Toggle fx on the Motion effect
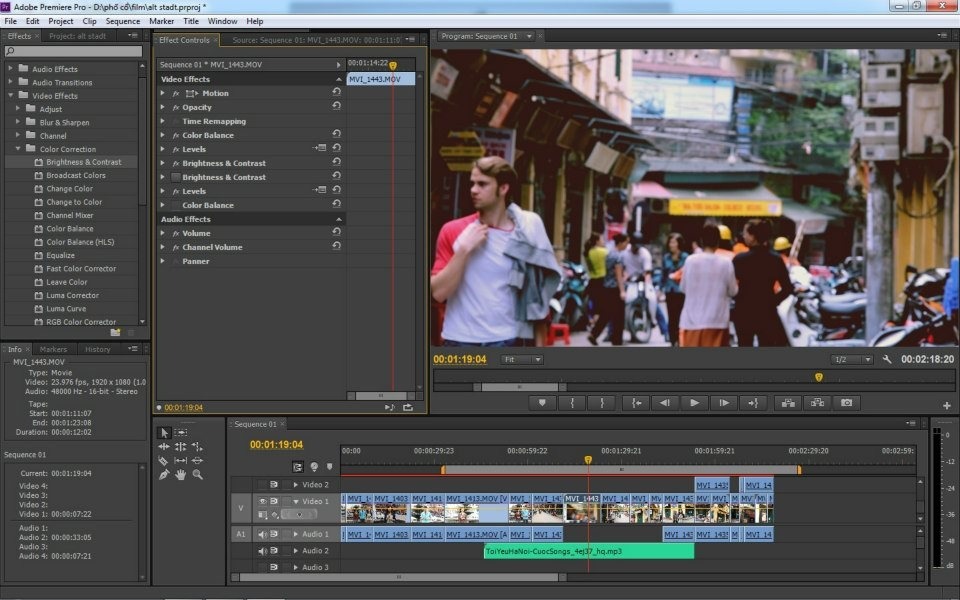 tap(176, 94)
